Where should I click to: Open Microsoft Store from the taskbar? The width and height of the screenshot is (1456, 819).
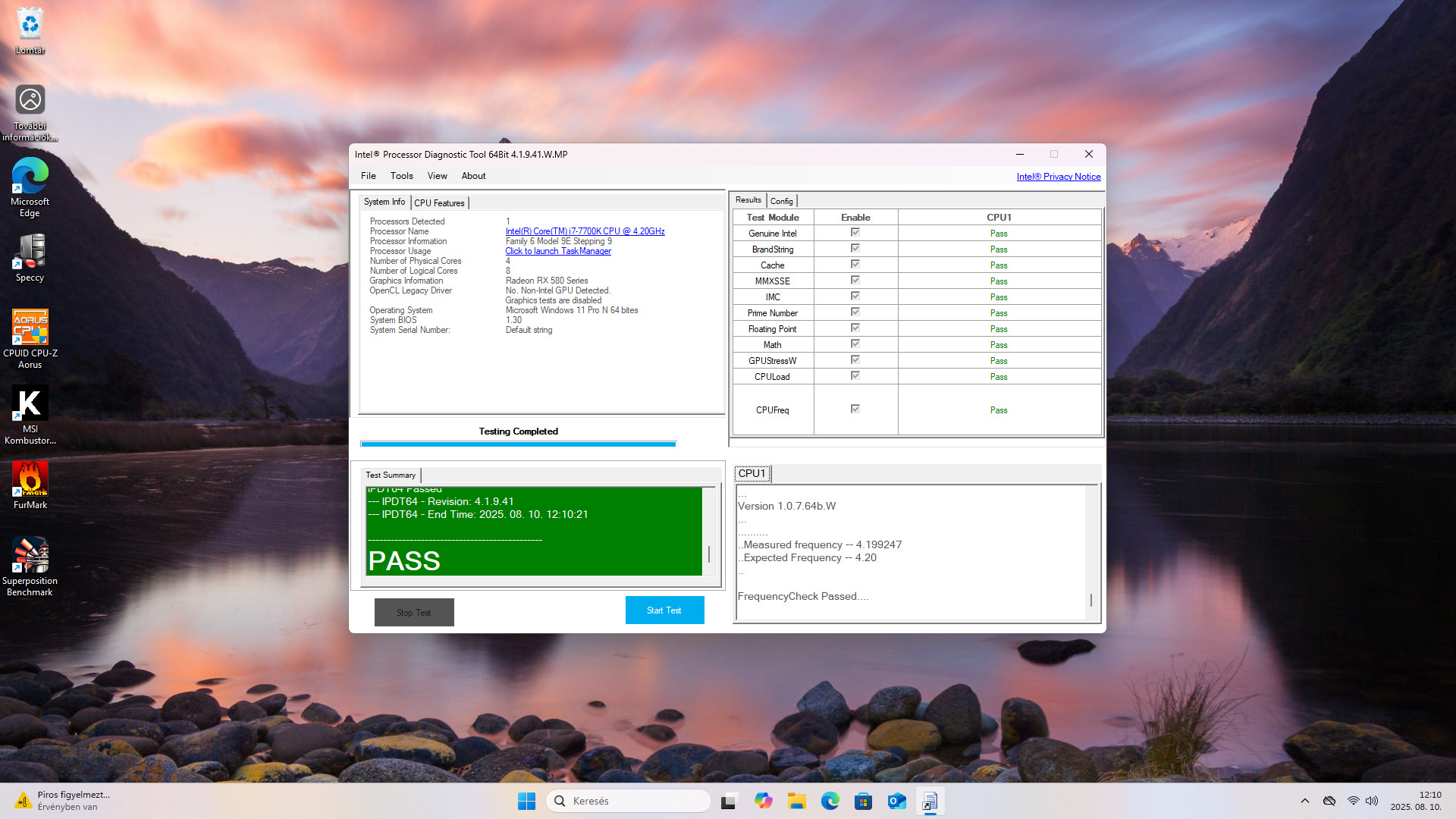click(x=863, y=801)
